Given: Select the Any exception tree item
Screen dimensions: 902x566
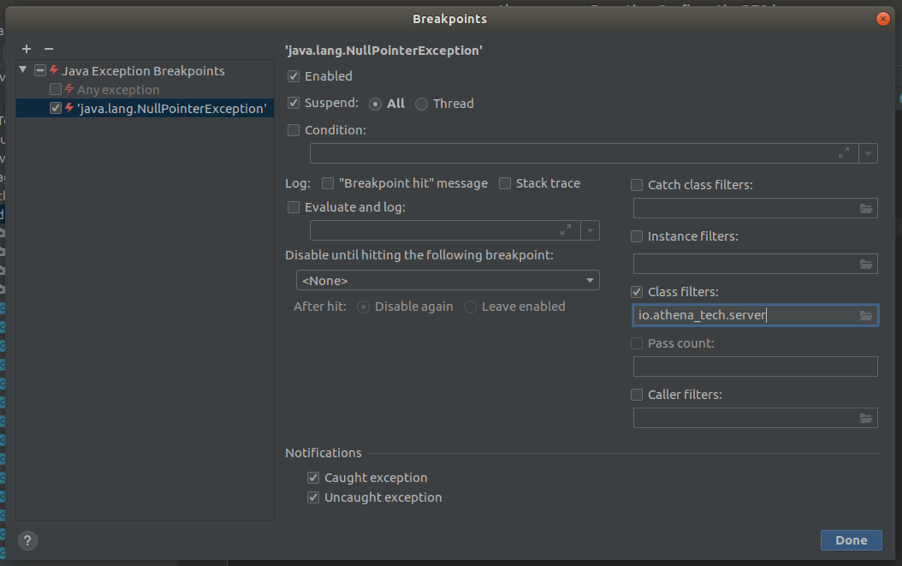Looking at the screenshot, I should tap(118, 90).
